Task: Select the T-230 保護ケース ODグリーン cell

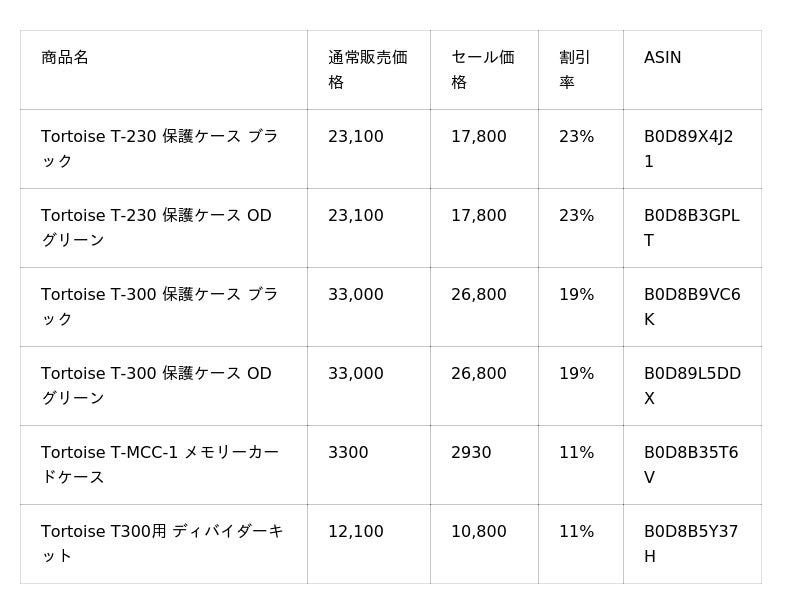Action: click(x=157, y=228)
